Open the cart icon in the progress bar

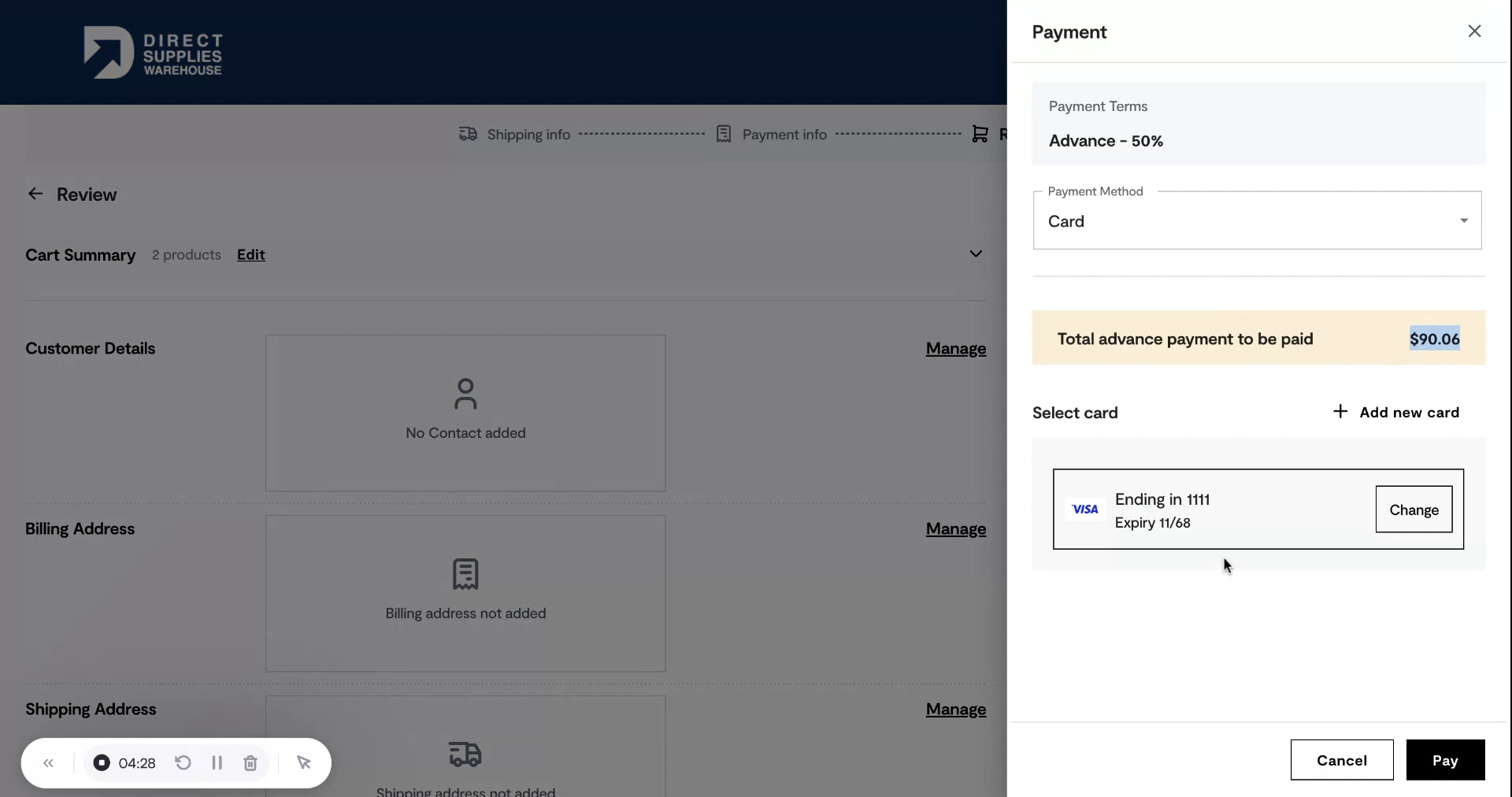[x=979, y=134]
